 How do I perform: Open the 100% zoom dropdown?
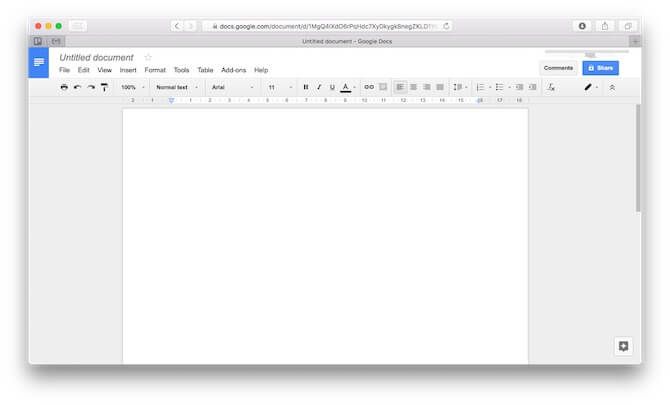click(132, 87)
